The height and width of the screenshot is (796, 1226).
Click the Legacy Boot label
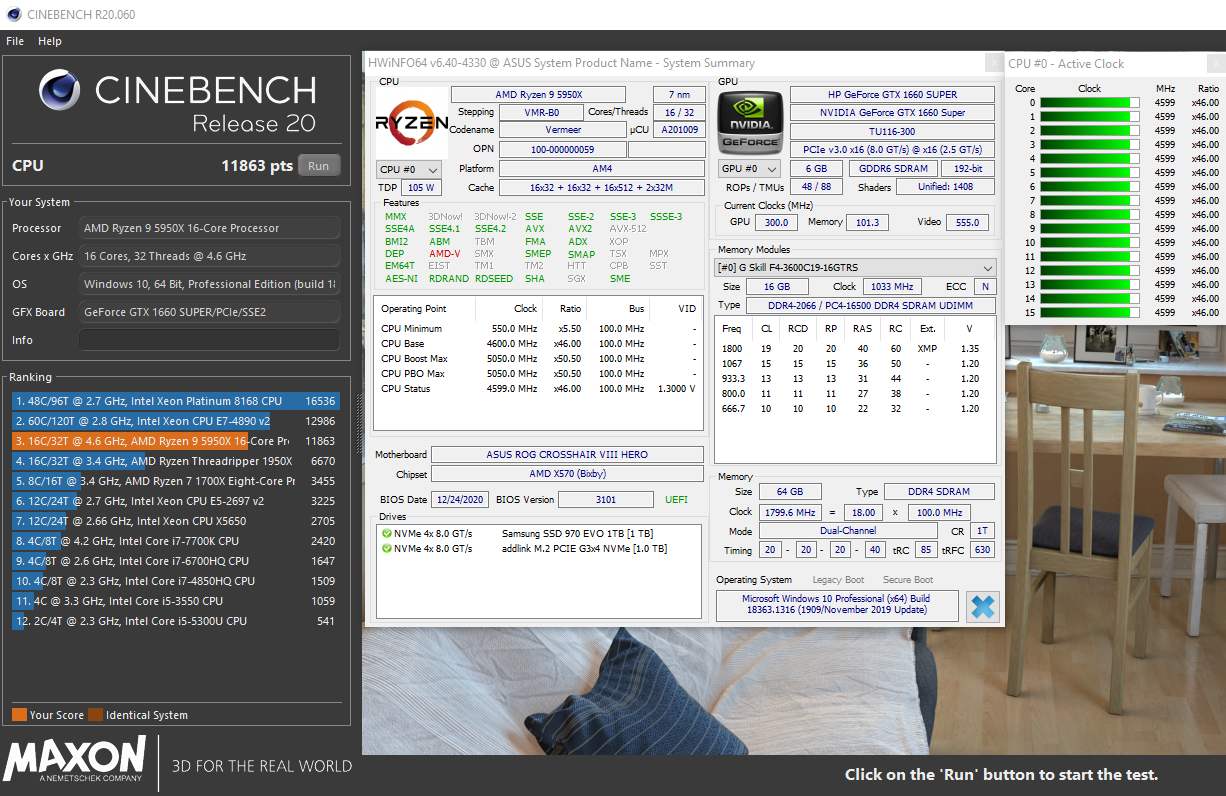click(x=838, y=580)
